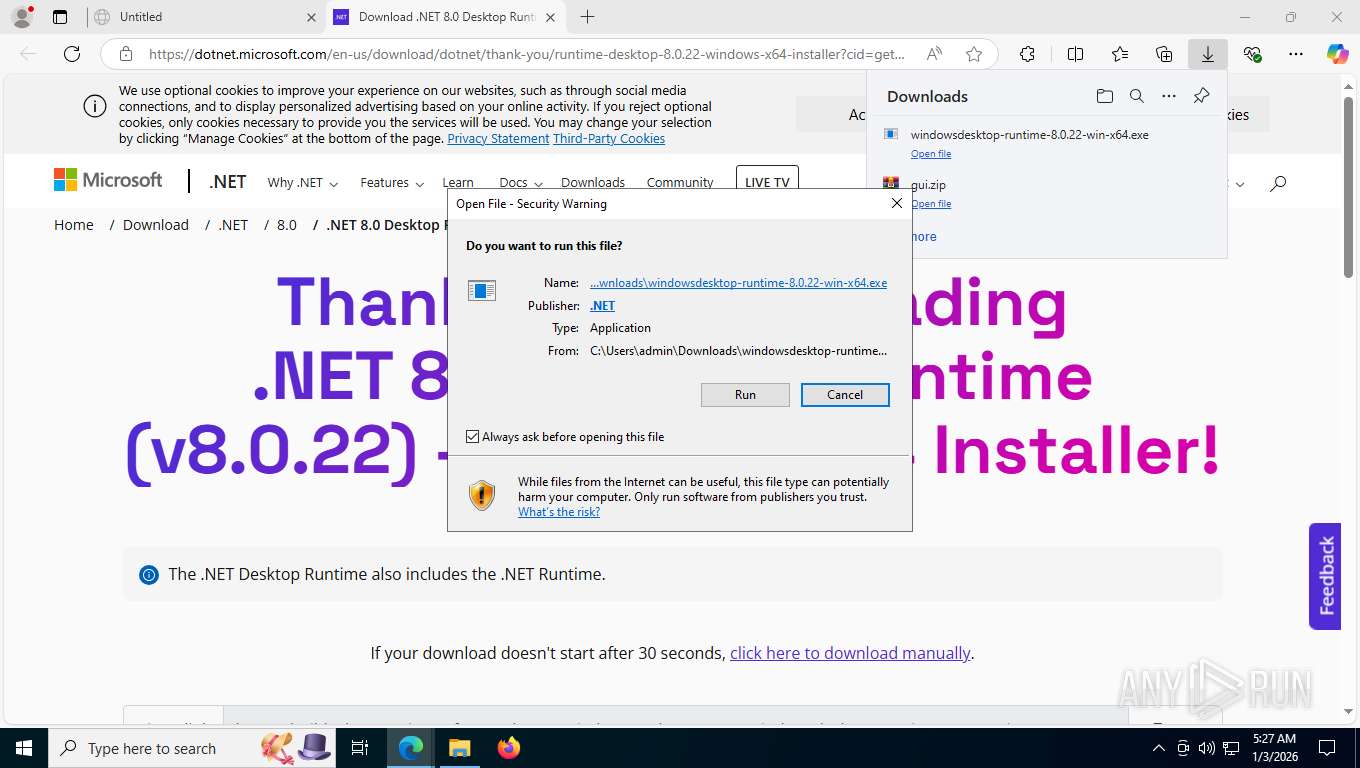Click the Home breadcrumb
Viewport: 1360px width, 768px height.
pos(74,225)
